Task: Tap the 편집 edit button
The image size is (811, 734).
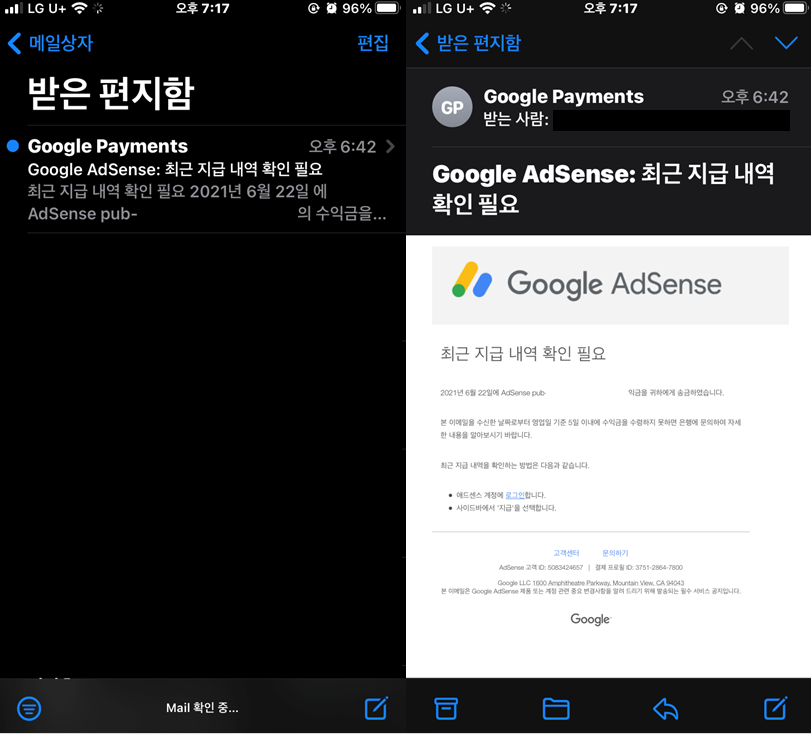Action: click(x=372, y=43)
